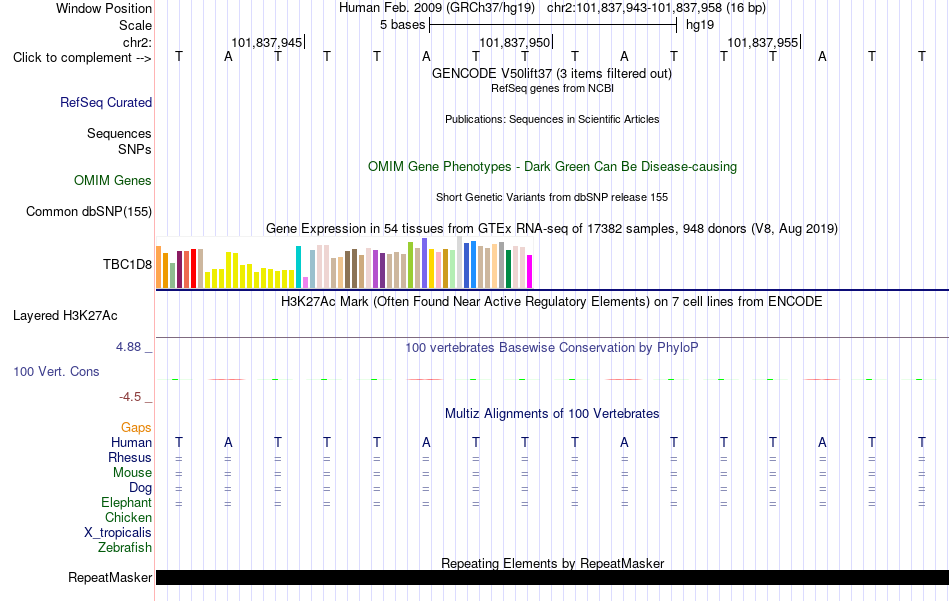Image resolution: width=950 pixels, height=601 pixels.
Task: Click the Gaps label in Multiz track
Action: point(136,428)
